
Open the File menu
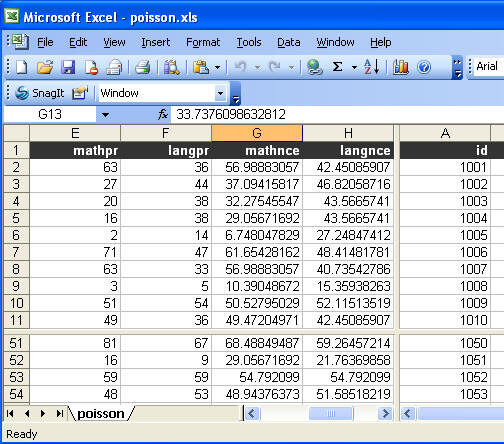click(x=45, y=42)
